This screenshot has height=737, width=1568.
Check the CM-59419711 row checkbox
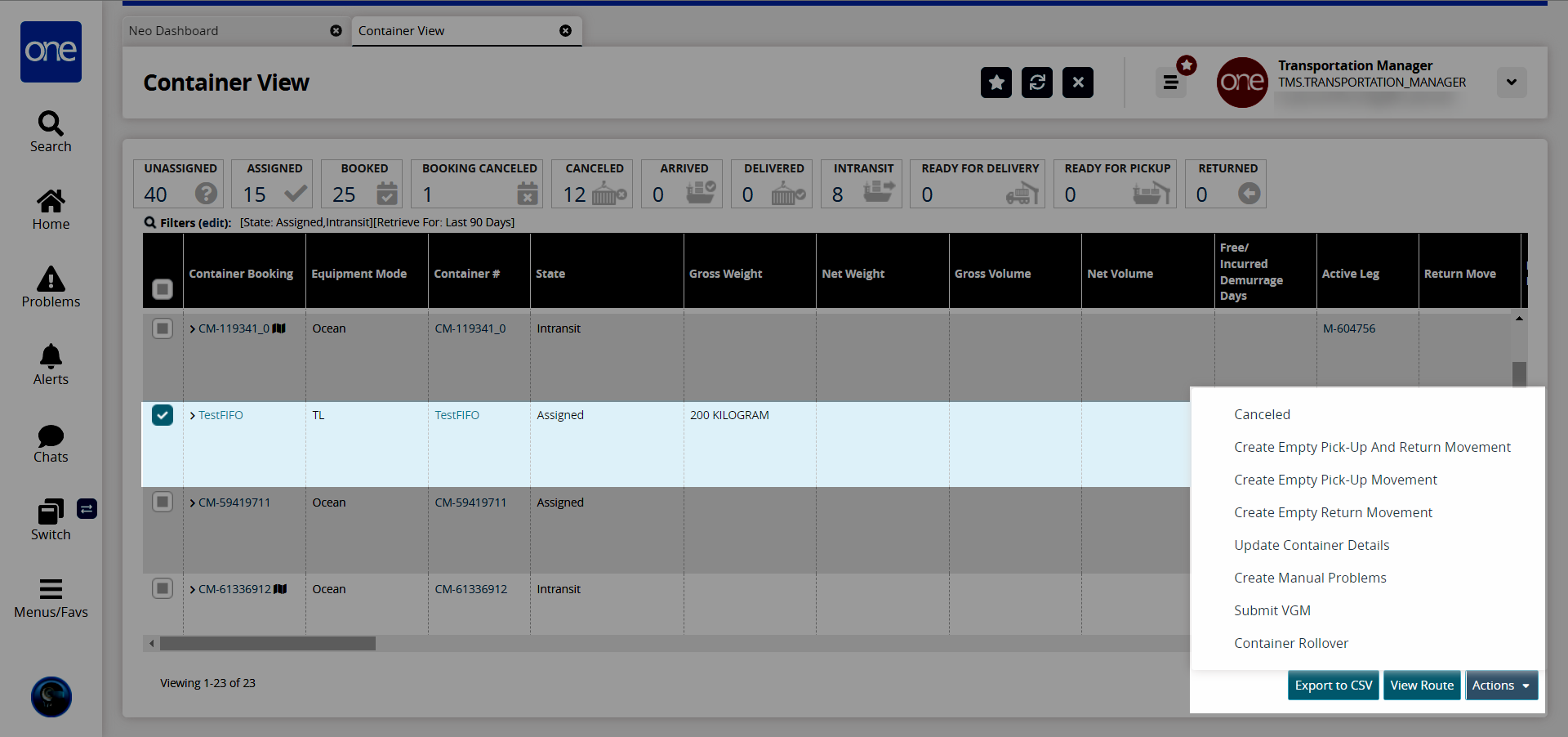pyautogui.click(x=163, y=502)
